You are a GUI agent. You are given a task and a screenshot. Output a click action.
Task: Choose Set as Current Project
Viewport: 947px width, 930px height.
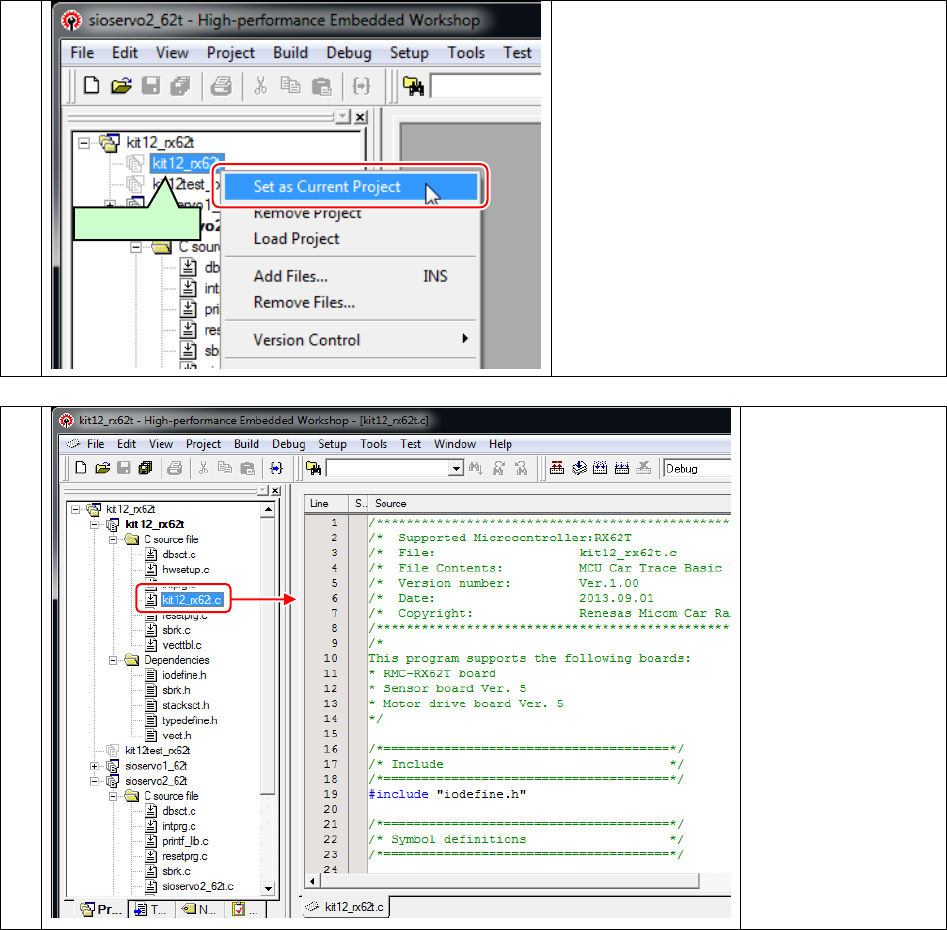pyautogui.click(x=351, y=187)
